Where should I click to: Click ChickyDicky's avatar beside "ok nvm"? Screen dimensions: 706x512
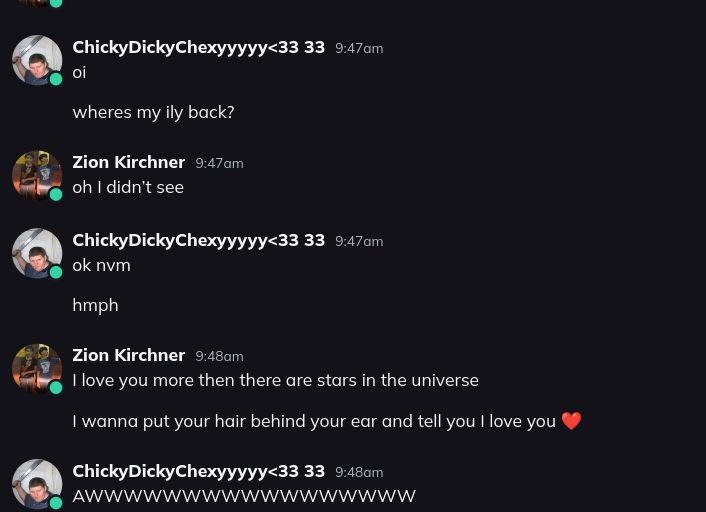click(x=37, y=253)
